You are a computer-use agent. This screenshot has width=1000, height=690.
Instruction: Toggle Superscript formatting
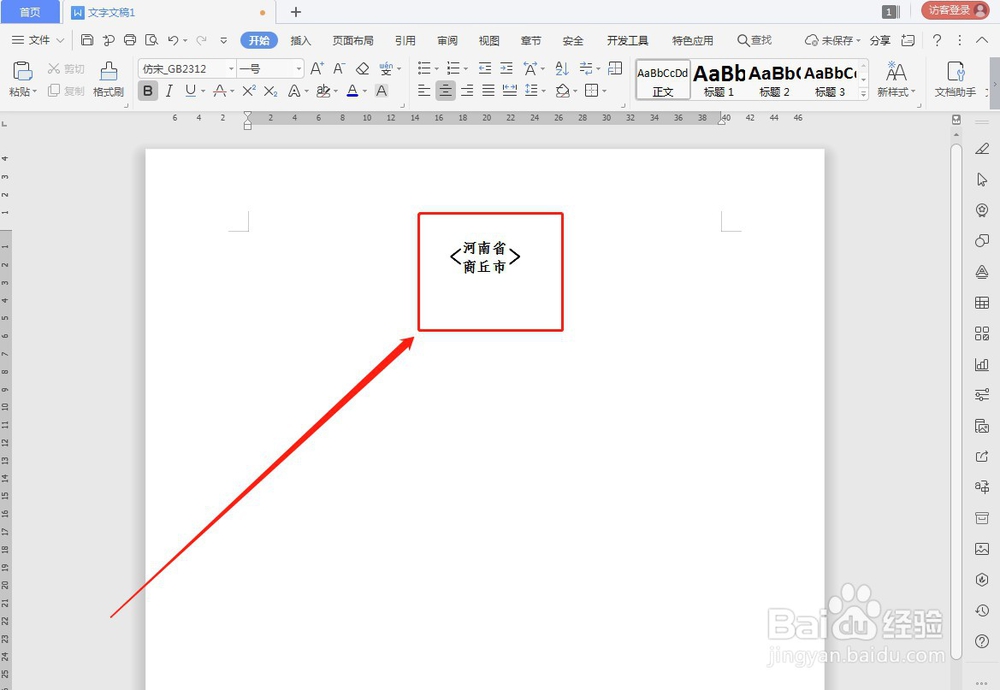click(249, 91)
